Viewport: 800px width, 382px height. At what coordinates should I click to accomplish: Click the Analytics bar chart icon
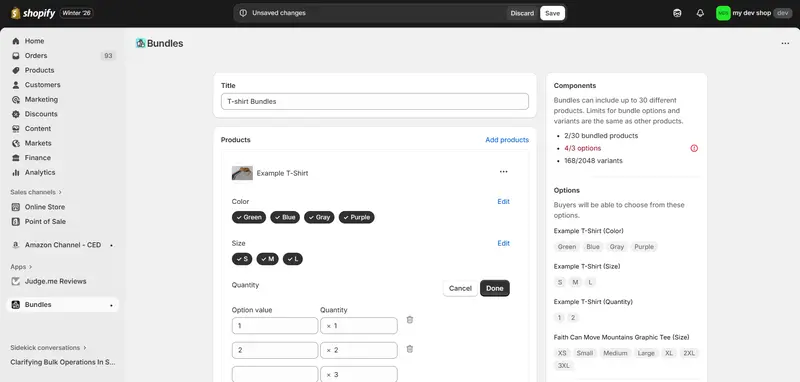16,172
